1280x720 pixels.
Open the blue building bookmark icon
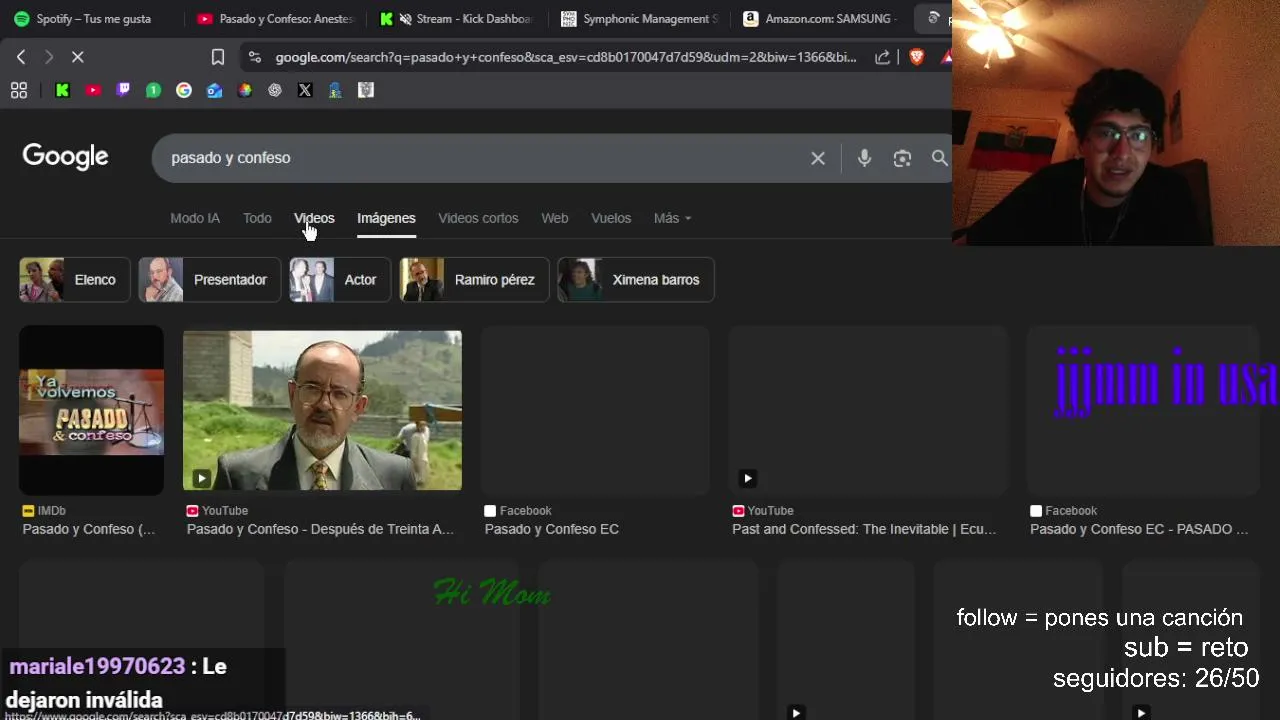point(336,90)
